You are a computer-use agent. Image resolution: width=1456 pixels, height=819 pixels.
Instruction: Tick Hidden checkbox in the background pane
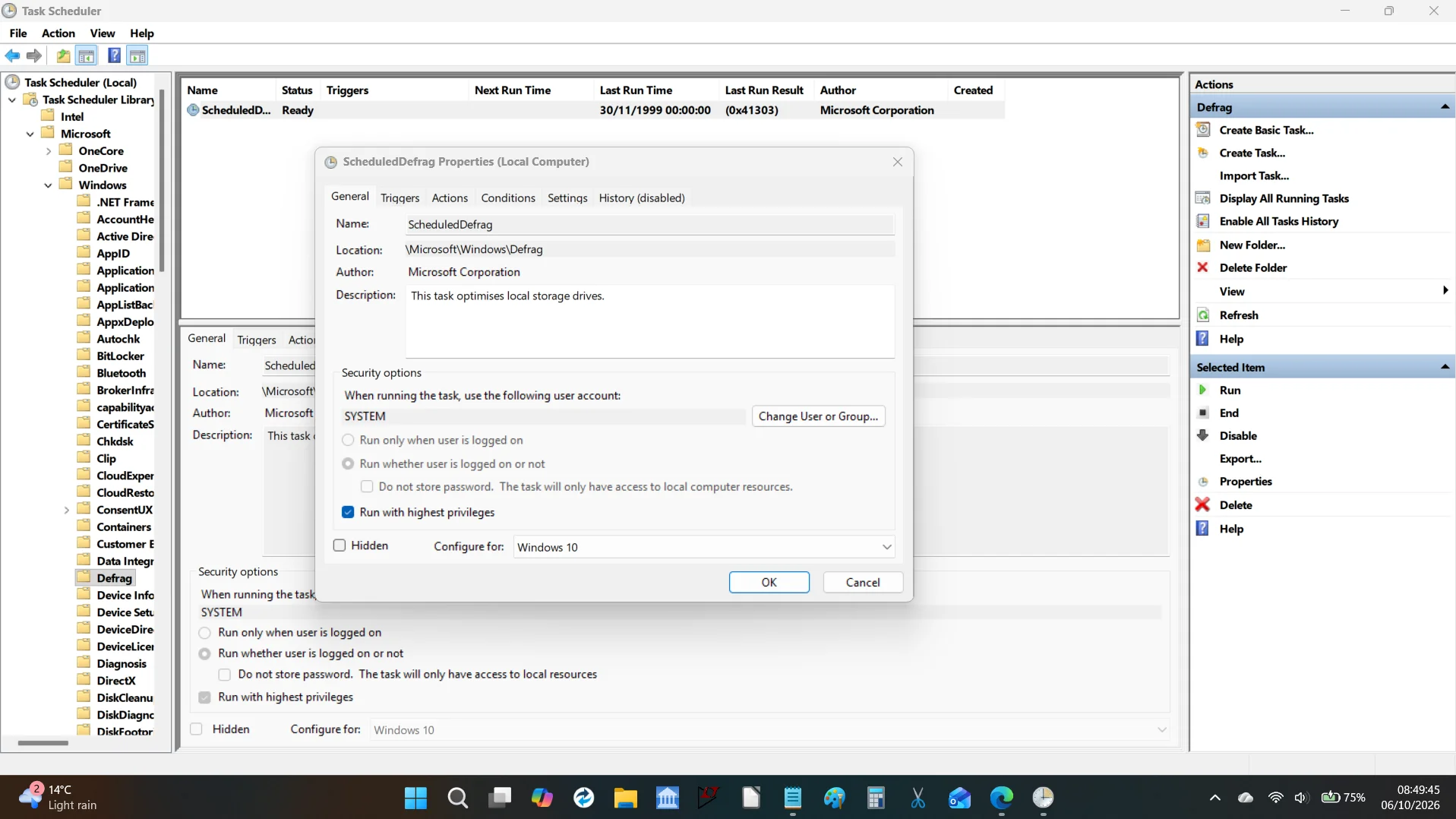point(197,729)
